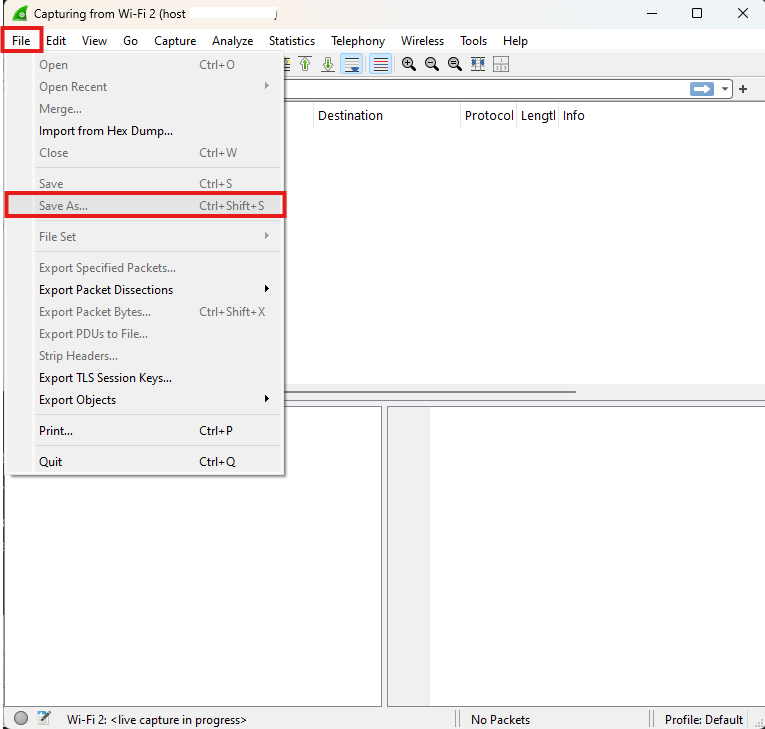
Task: Zoom in on the packet text
Action: (408, 64)
